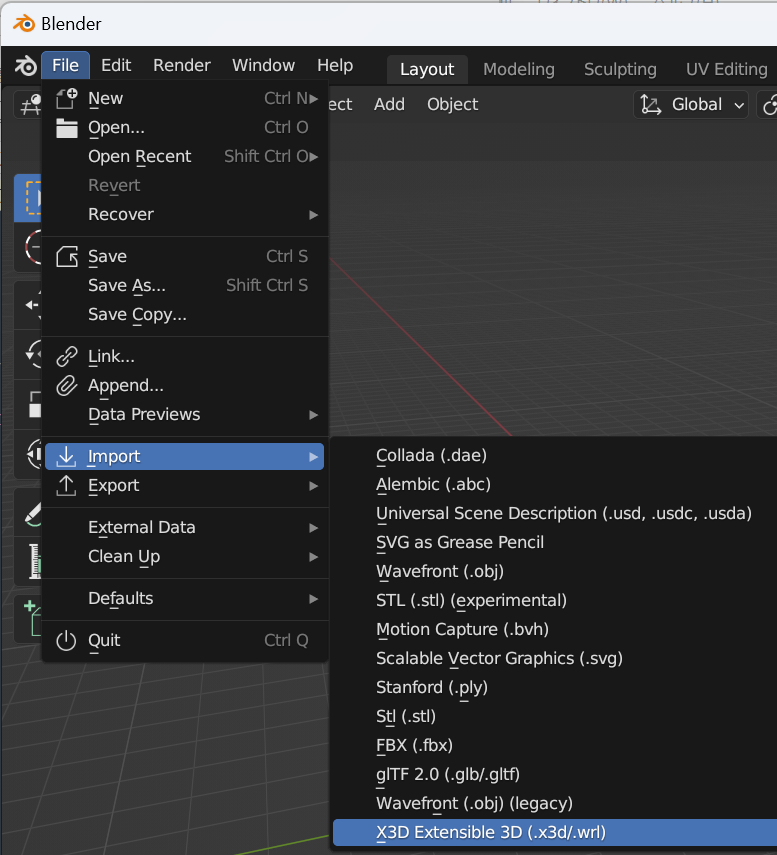The width and height of the screenshot is (777, 855).
Task: Choose Link... menu entry
Action: tap(185, 356)
